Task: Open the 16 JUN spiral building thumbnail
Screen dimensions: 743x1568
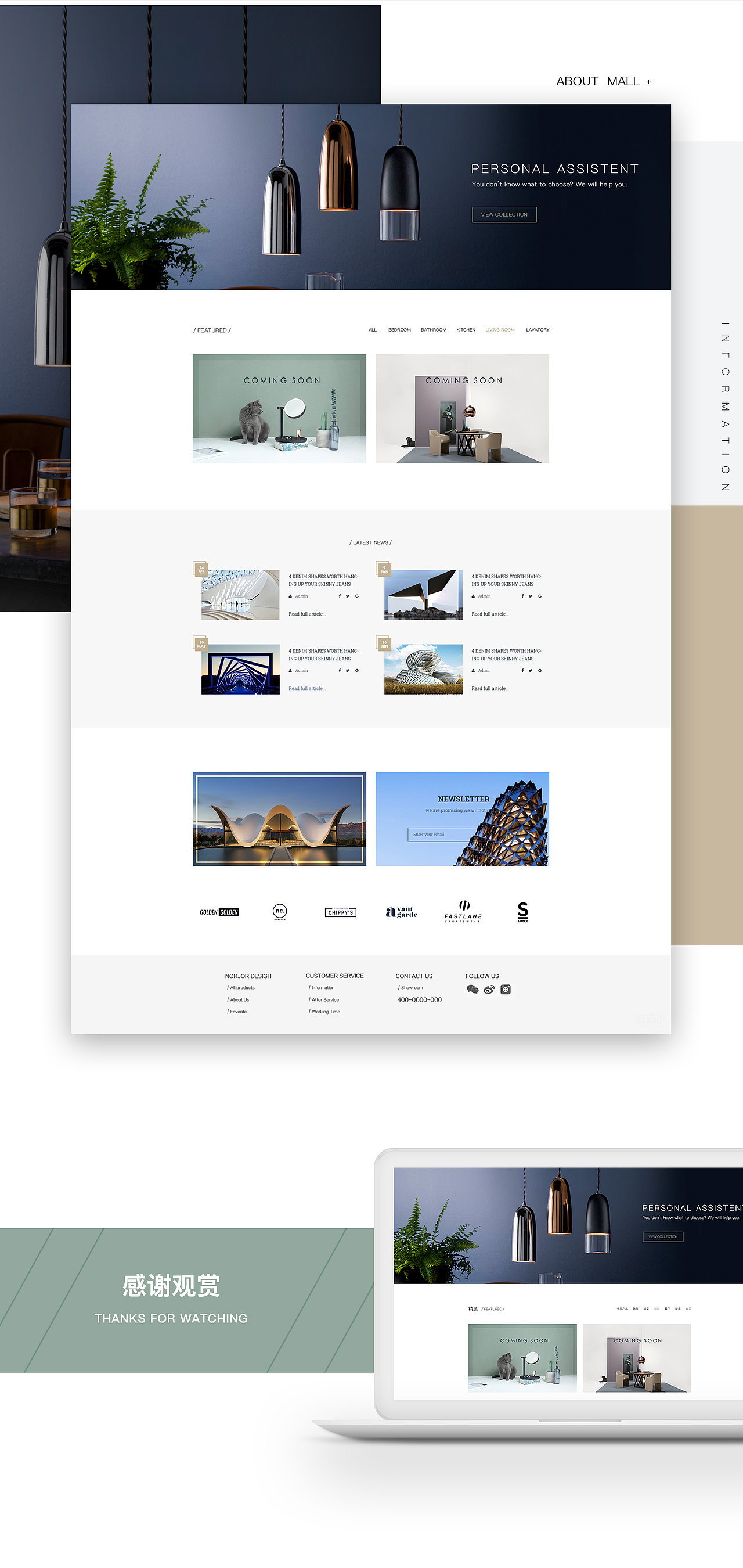Action: pyautogui.click(x=423, y=669)
